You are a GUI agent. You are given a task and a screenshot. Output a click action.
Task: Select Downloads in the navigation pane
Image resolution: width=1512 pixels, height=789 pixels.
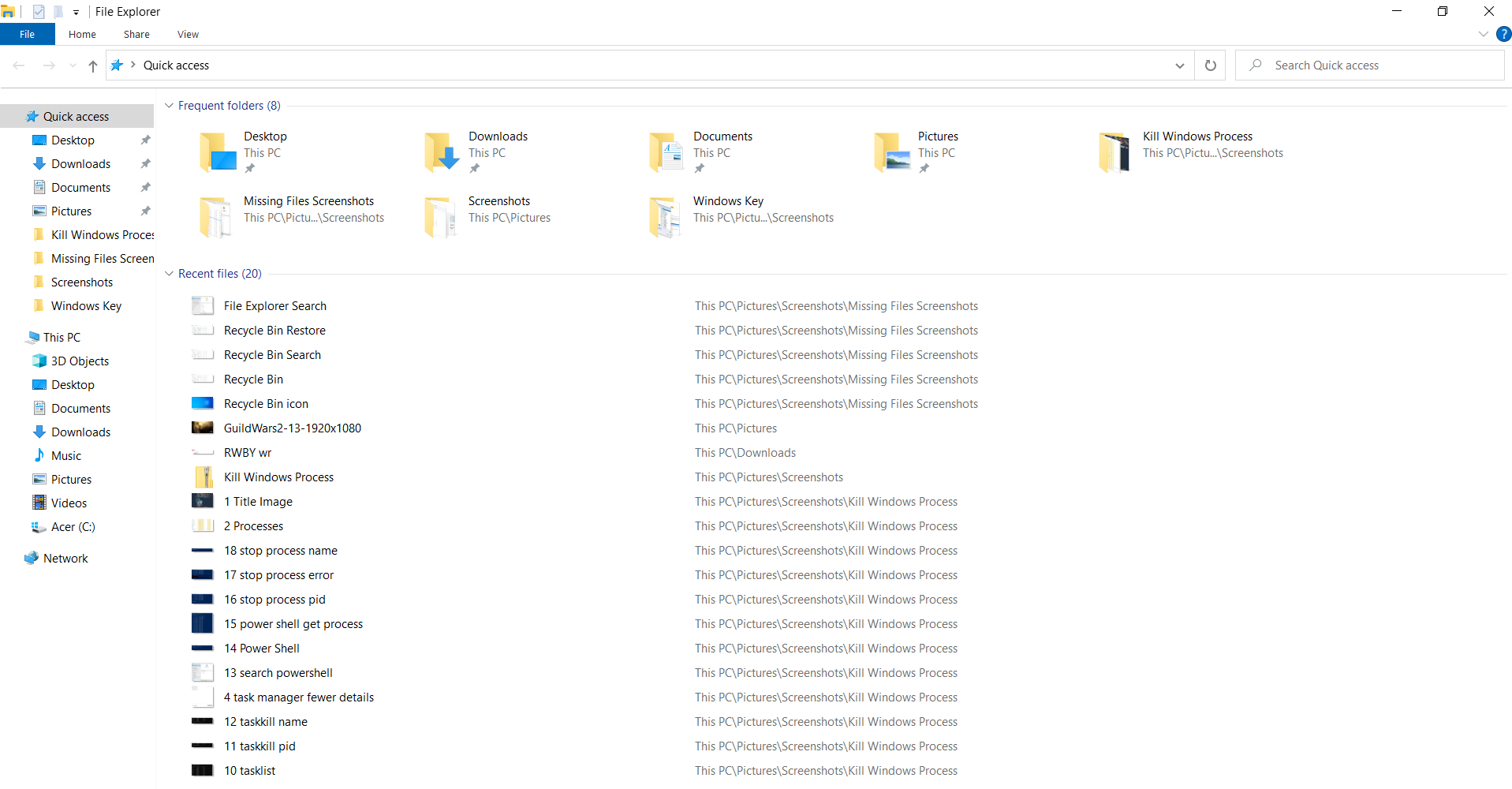click(80, 163)
